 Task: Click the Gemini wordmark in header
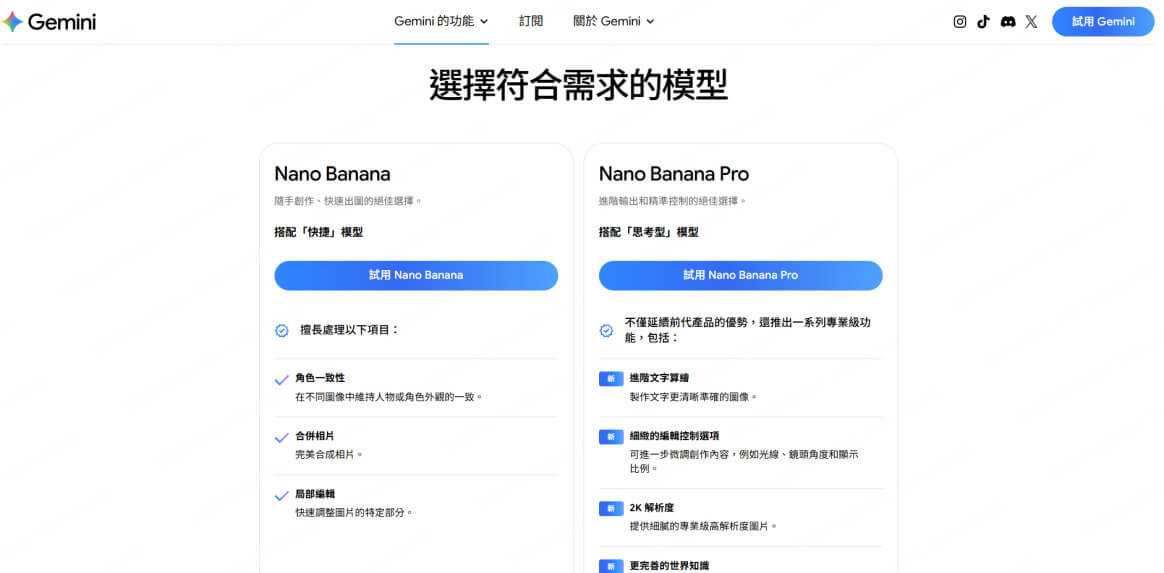coord(62,22)
